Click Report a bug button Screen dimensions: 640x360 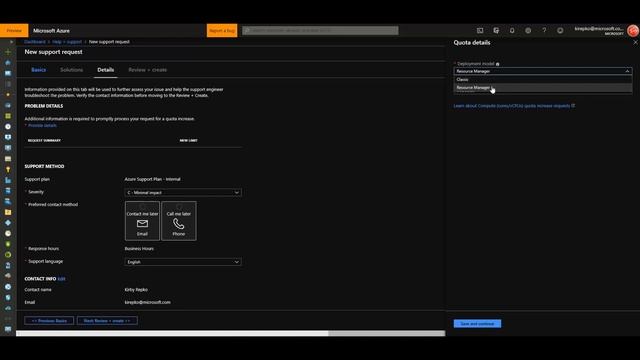[222, 31]
